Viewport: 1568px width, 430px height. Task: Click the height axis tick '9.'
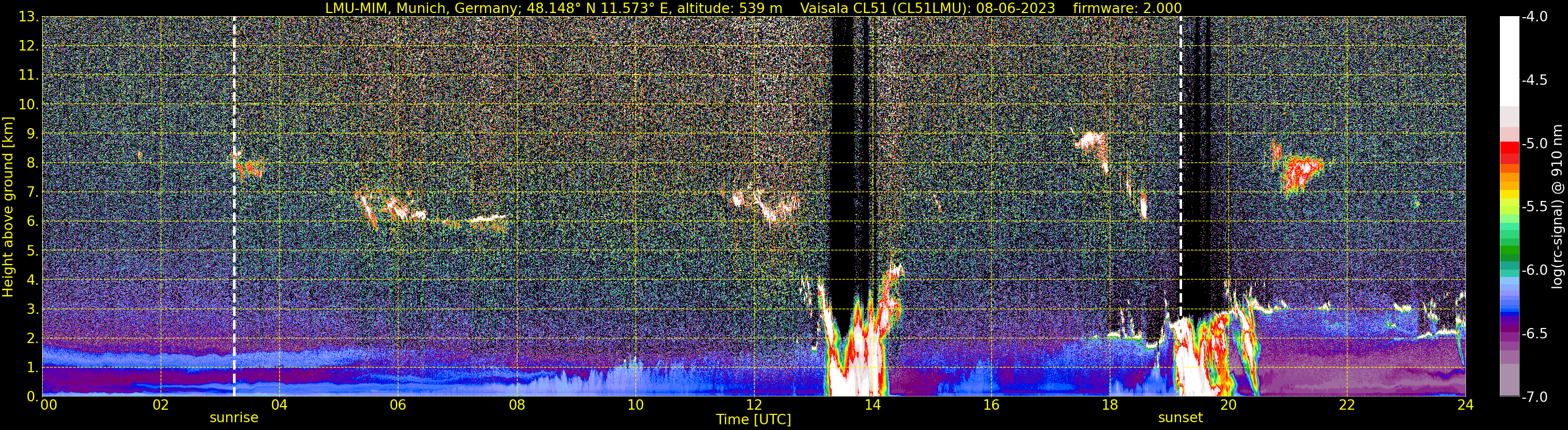click(x=33, y=133)
